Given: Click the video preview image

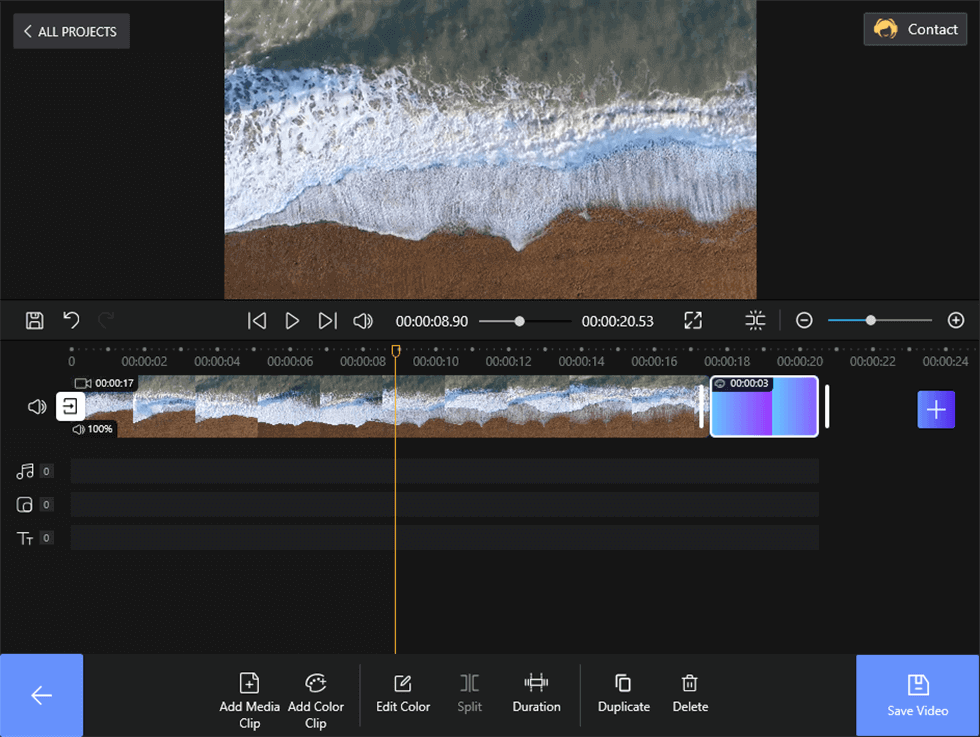Looking at the screenshot, I should [x=491, y=149].
